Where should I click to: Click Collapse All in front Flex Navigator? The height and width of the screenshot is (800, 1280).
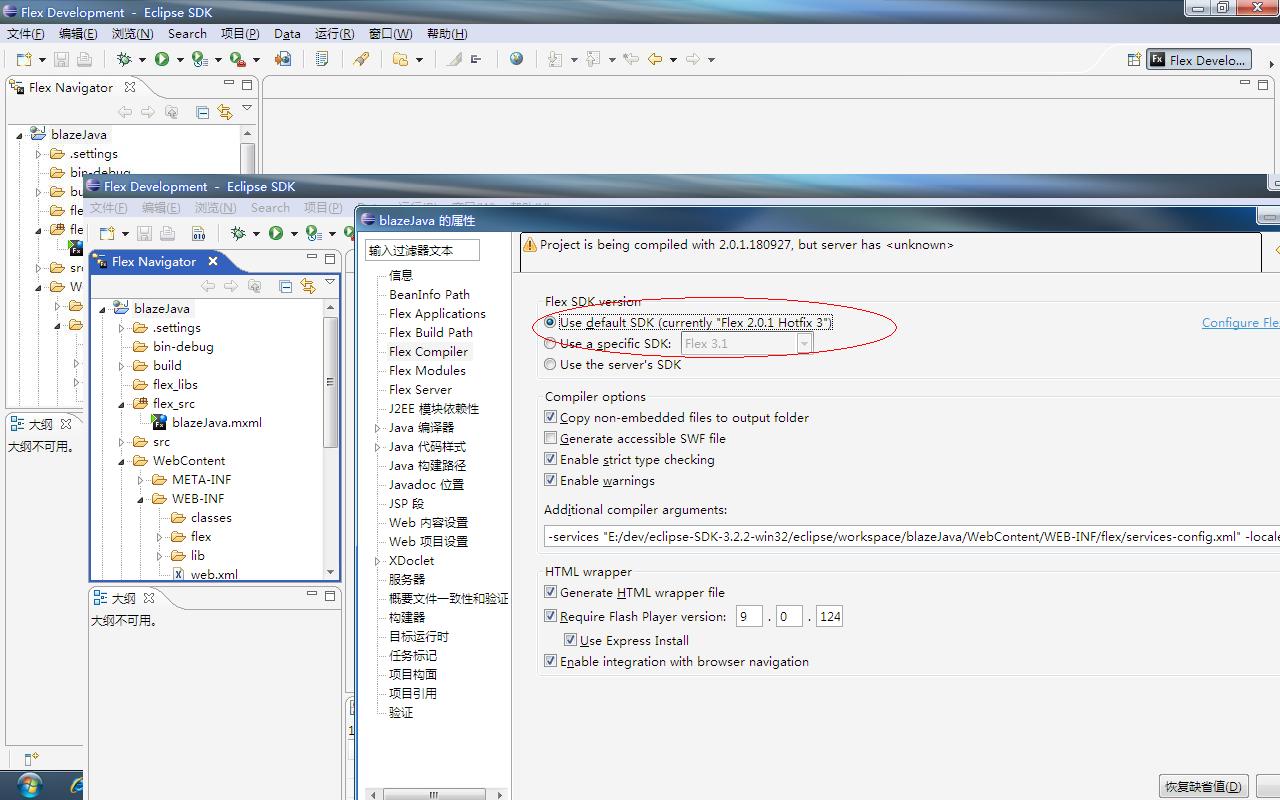(285, 286)
